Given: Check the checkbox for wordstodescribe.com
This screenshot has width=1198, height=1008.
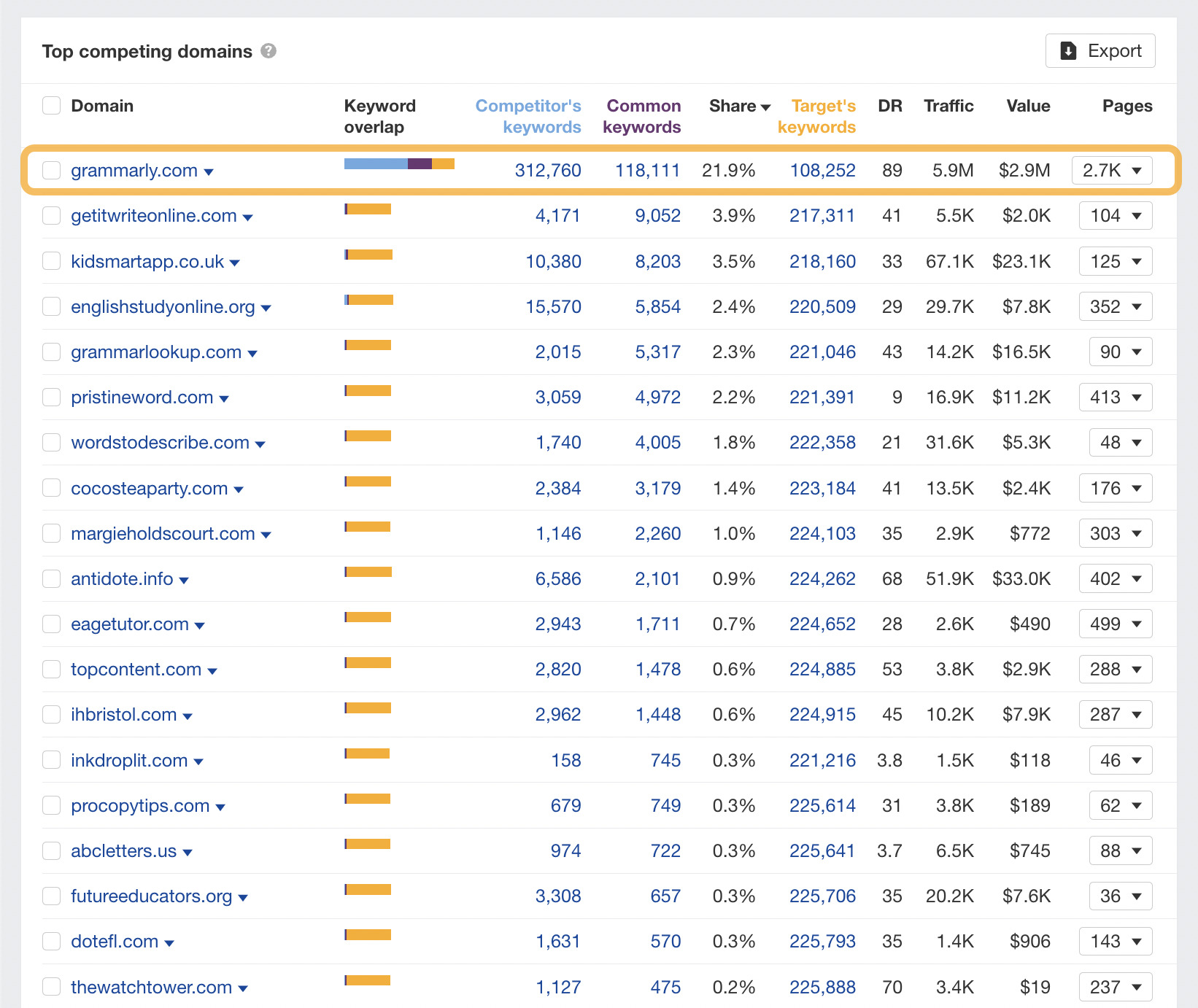Looking at the screenshot, I should (x=51, y=442).
